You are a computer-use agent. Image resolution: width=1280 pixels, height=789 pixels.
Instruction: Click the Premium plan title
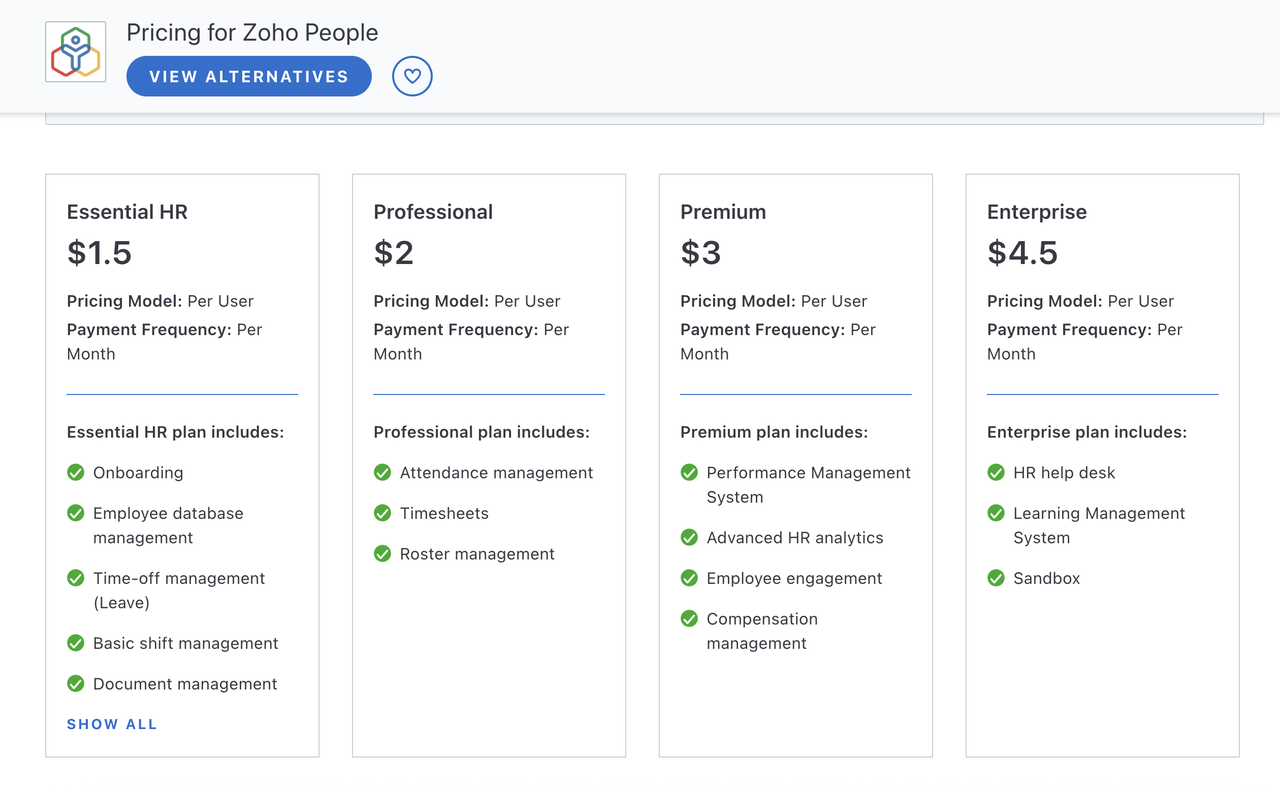[723, 212]
